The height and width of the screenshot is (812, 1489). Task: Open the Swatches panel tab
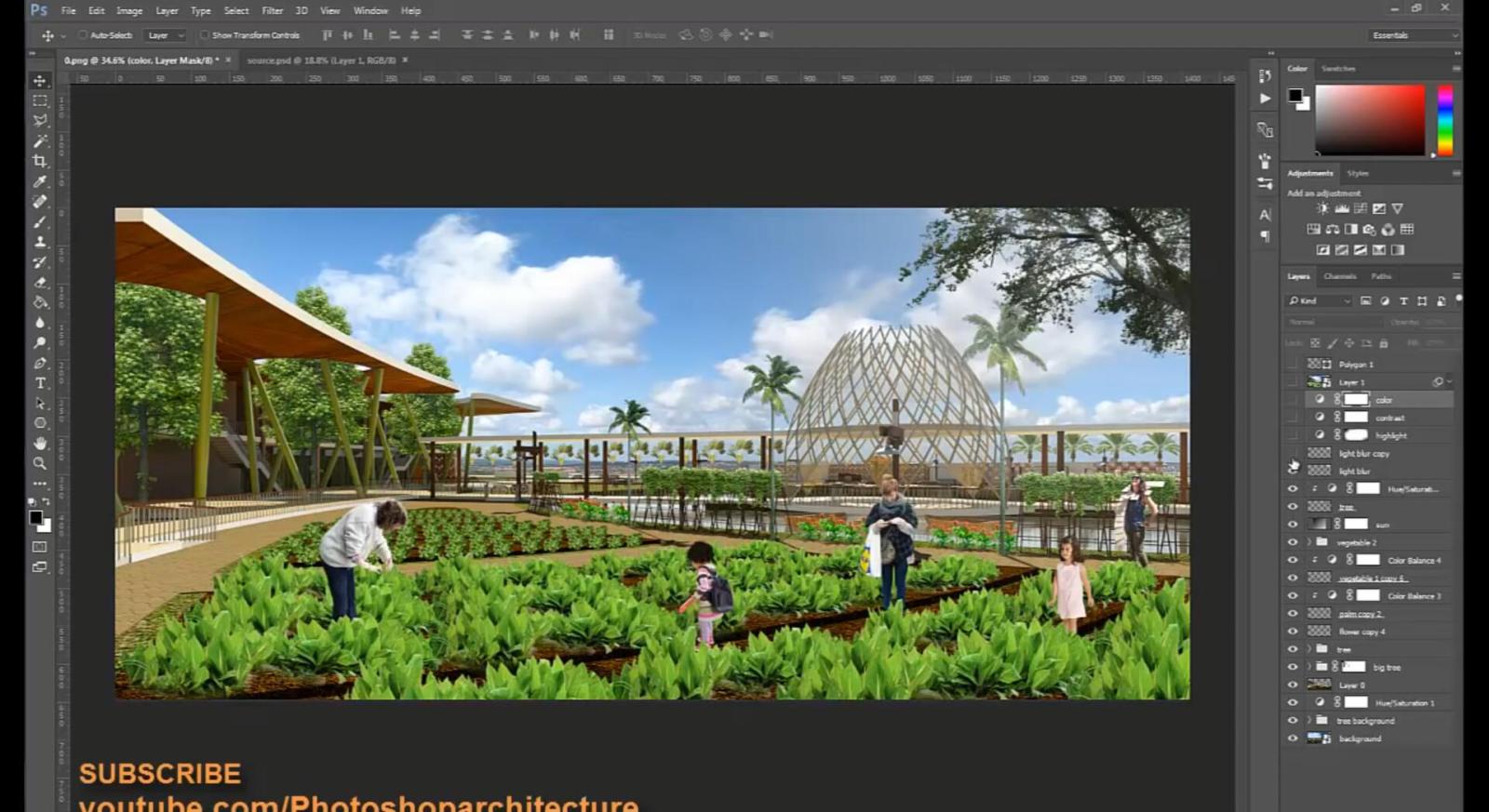(x=1338, y=69)
